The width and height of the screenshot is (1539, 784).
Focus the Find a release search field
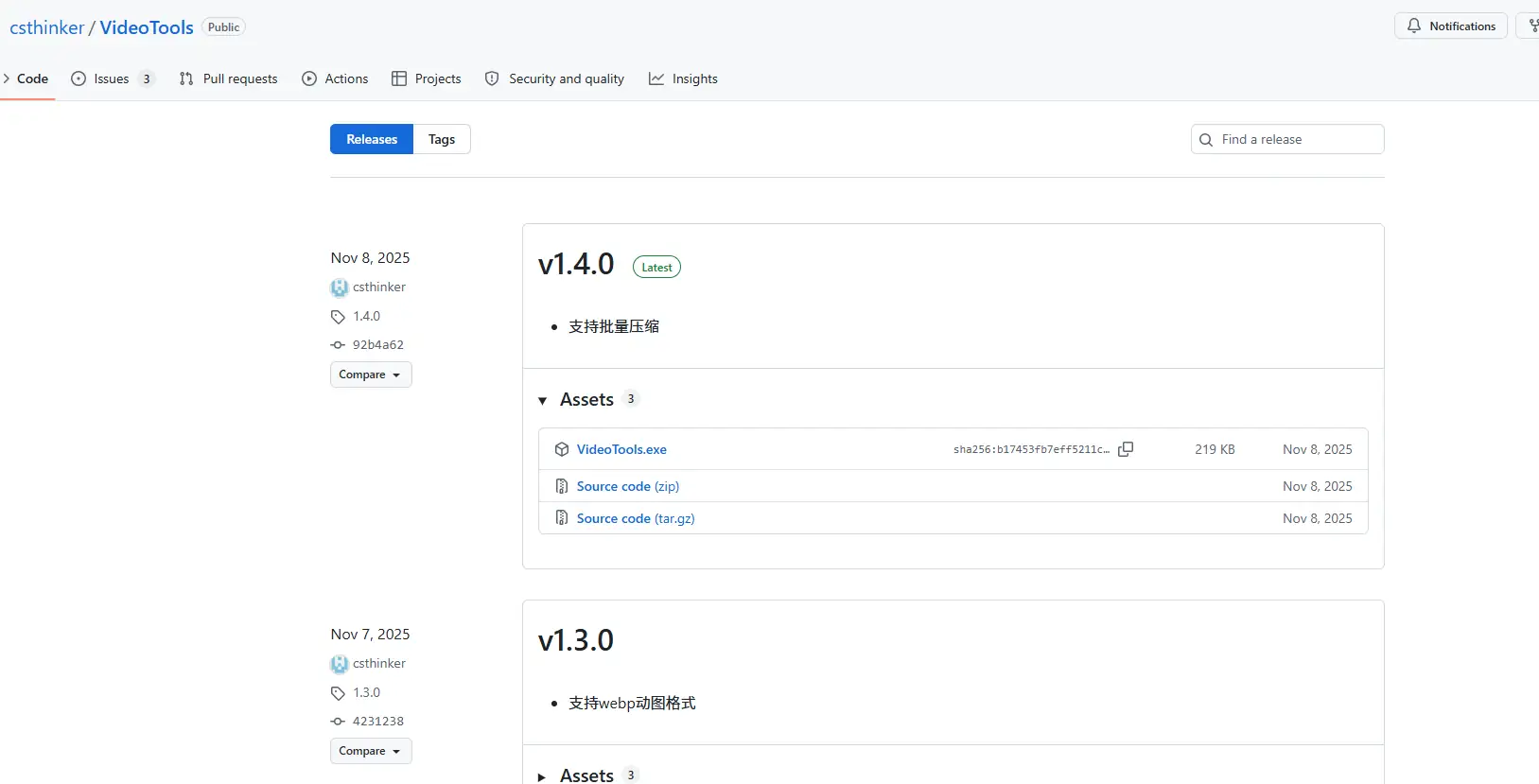coord(1287,139)
